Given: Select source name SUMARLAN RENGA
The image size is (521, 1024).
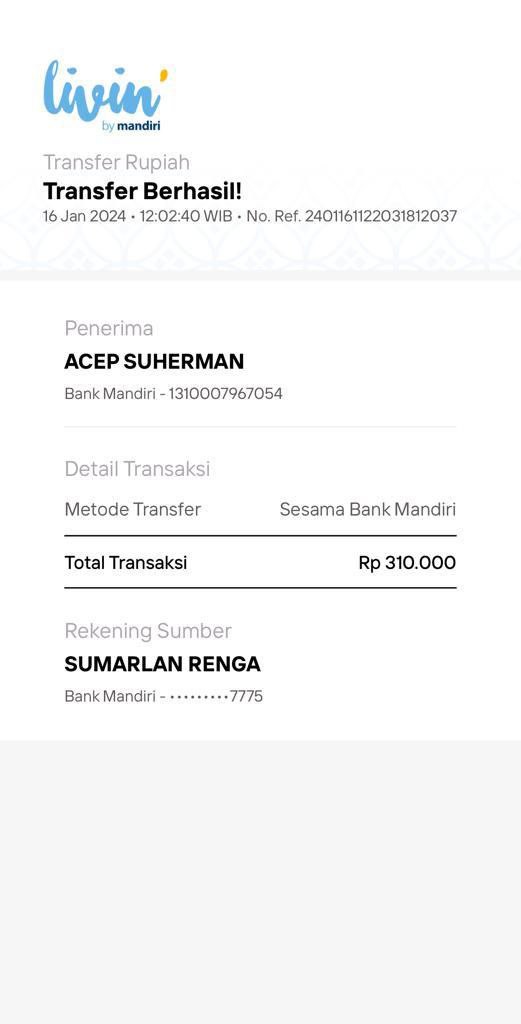Looking at the screenshot, I should tap(162, 664).
